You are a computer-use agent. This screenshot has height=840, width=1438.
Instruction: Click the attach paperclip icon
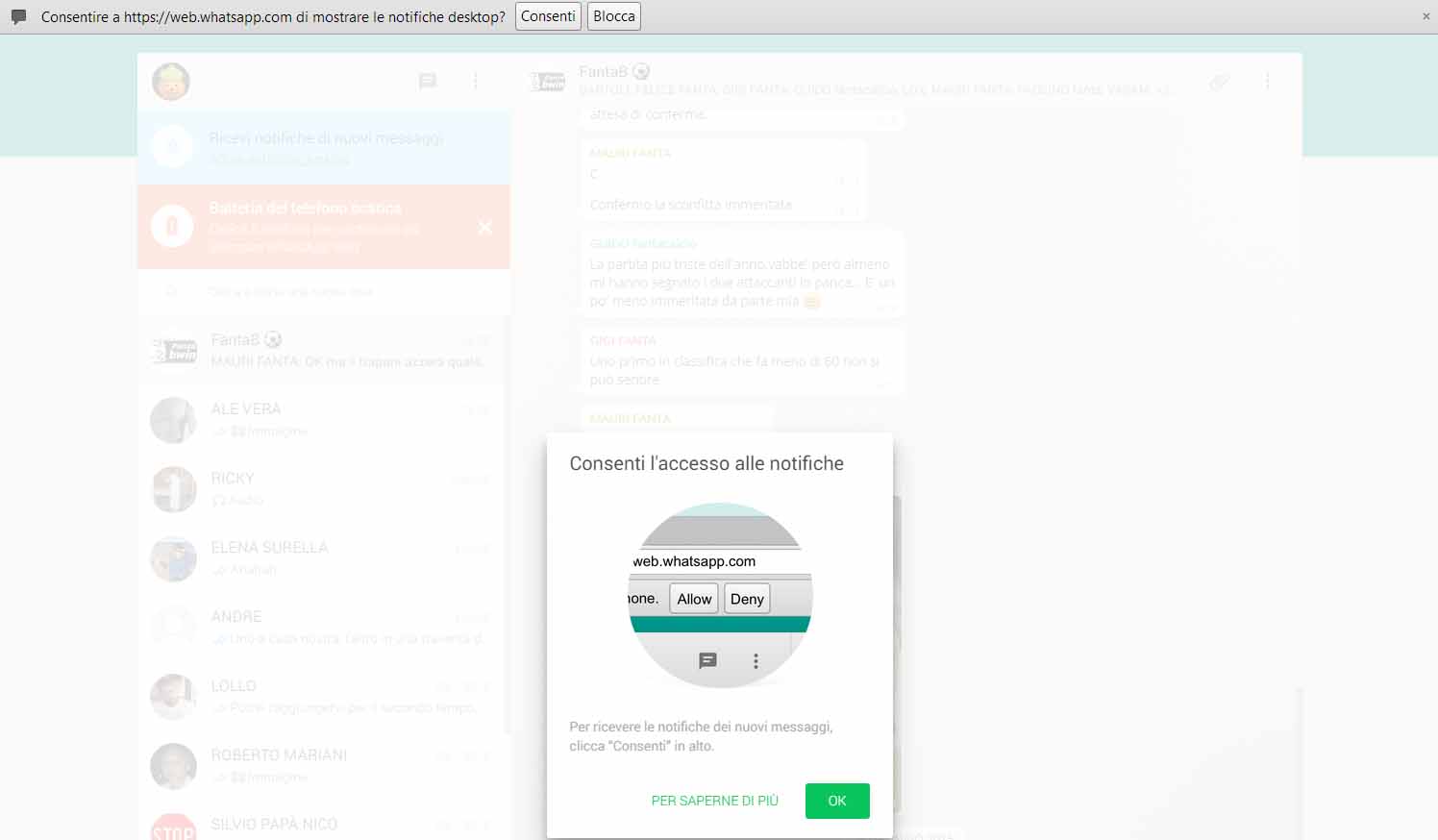1220,82
